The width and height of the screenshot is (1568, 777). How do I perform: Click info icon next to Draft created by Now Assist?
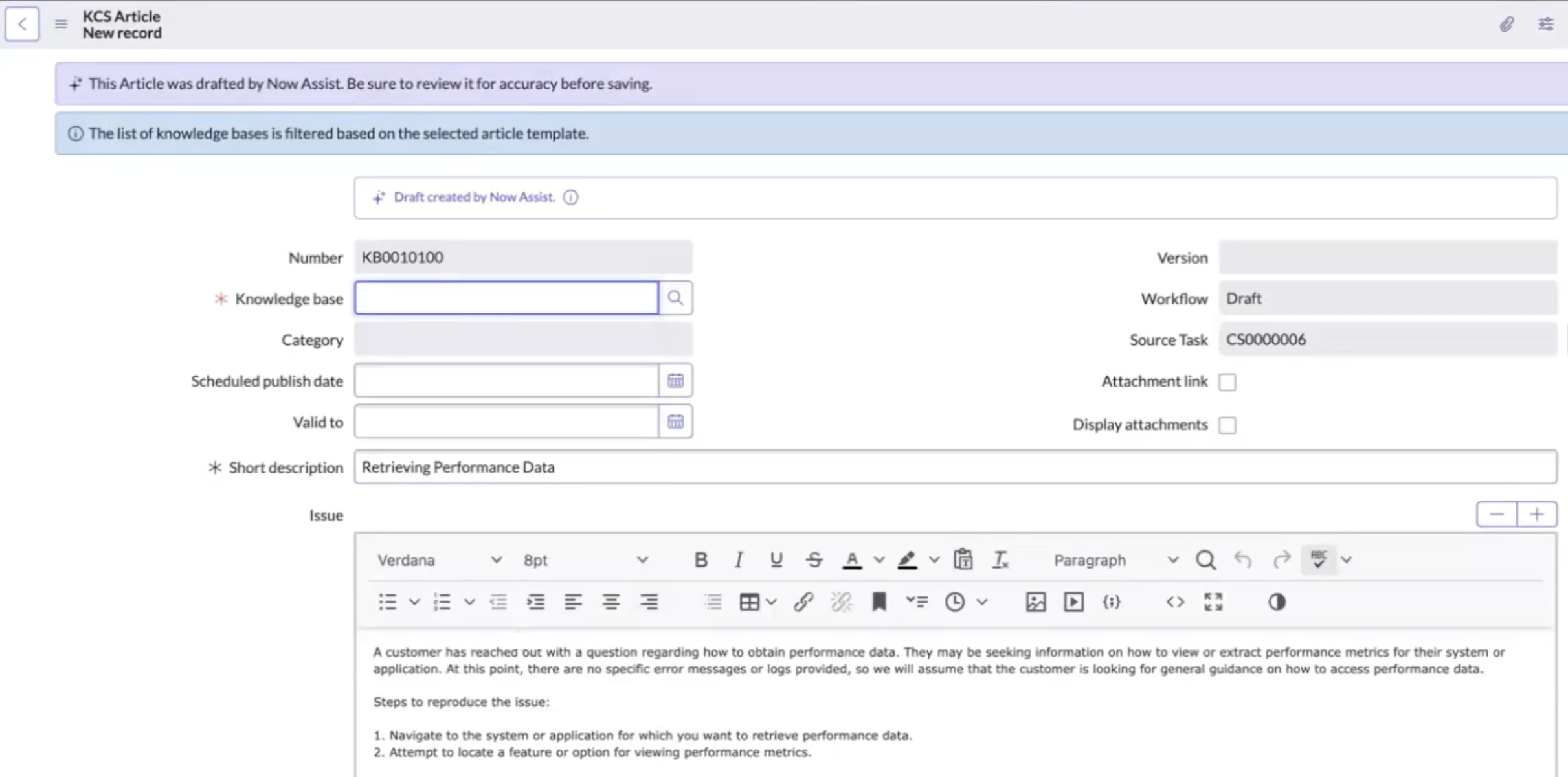click(570, 197)
